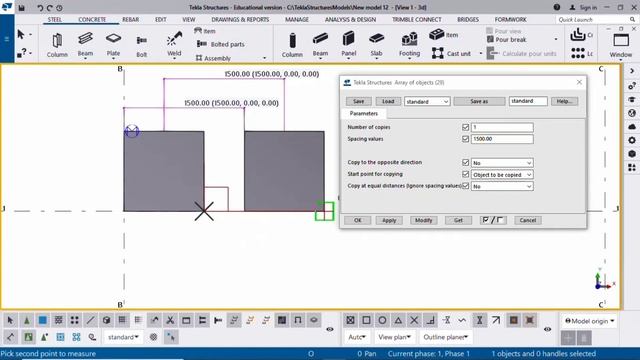640x360 pixels.
Task: Open Copy to the opposite direction dropdown
Action: [x=502, y=163]
